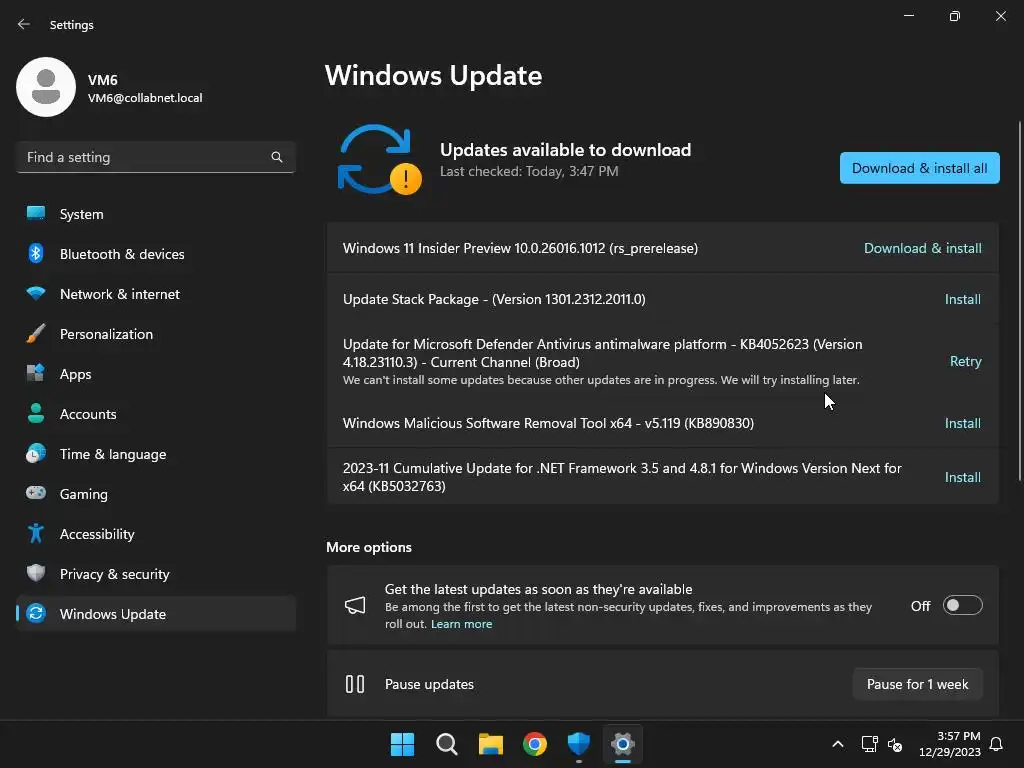Screen dimensions: 1024x768
Task: Open Time & language settings
Action: click(155, 453)
